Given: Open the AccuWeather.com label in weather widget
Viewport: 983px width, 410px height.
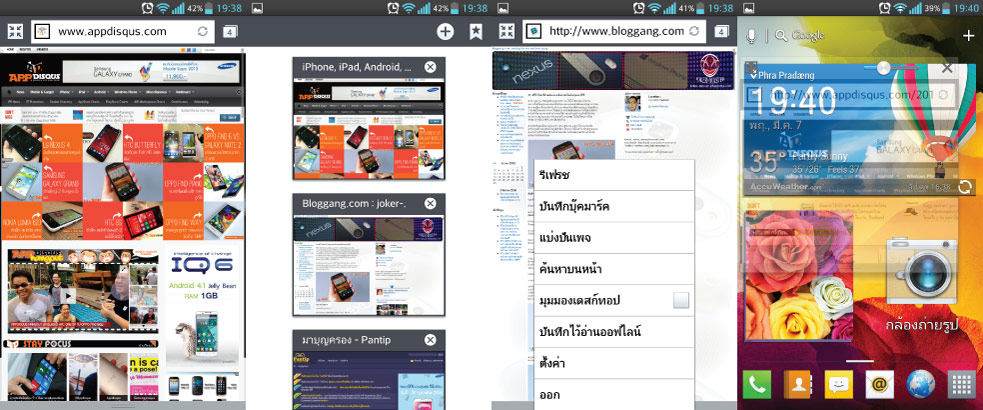Looking at the screenshot, I should click(x=786, y=187).
